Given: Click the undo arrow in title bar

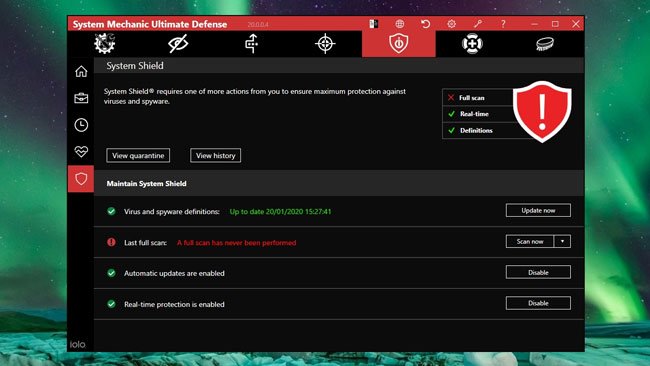Looking at the screenshot, I should click(x=425, y=24).
